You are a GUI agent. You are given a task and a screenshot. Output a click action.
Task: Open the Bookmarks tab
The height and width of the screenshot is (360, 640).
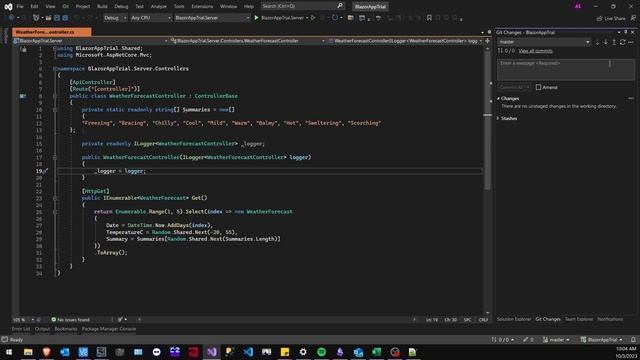(66, 329)
